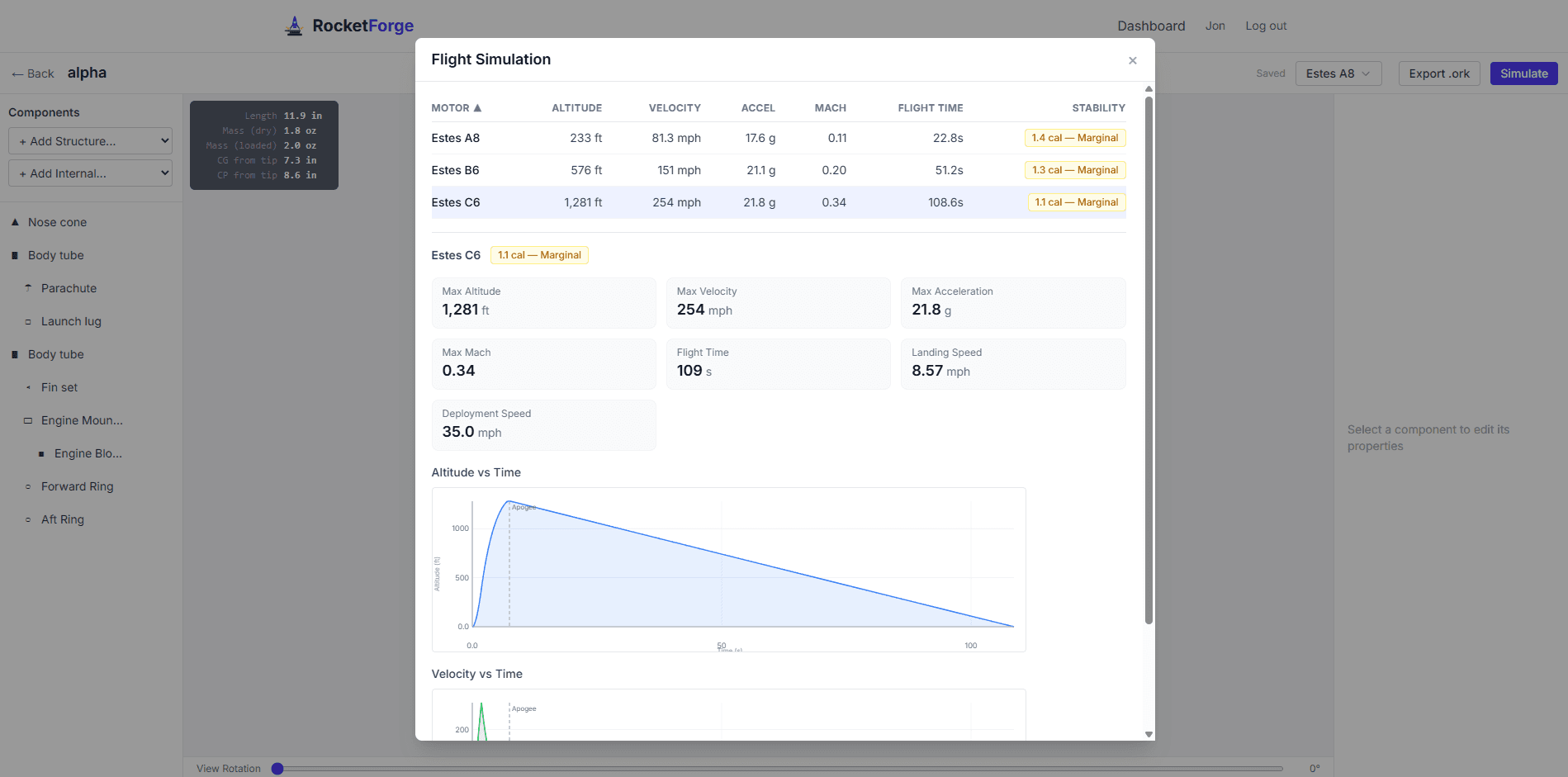Click the Engine Block component icon

tap(42, 453)
